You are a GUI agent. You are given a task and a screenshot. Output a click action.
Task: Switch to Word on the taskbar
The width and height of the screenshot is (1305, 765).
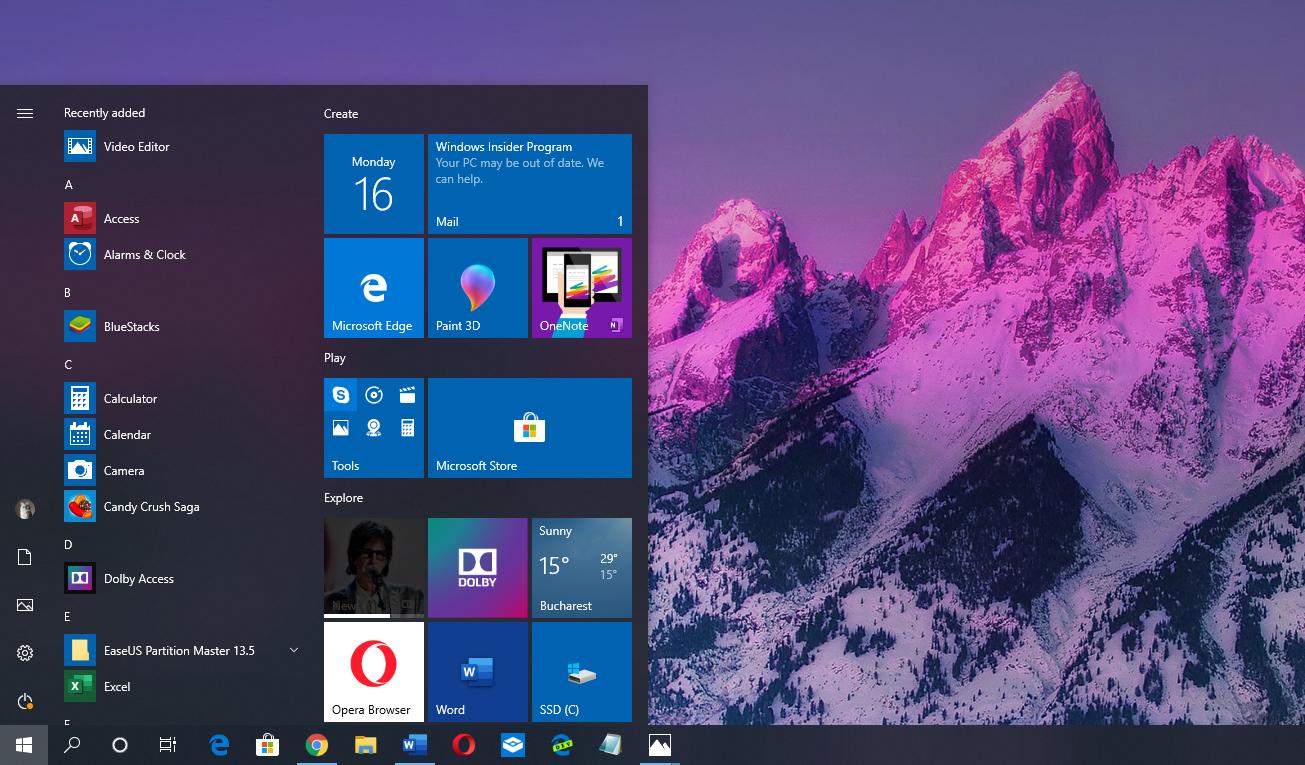414,745
